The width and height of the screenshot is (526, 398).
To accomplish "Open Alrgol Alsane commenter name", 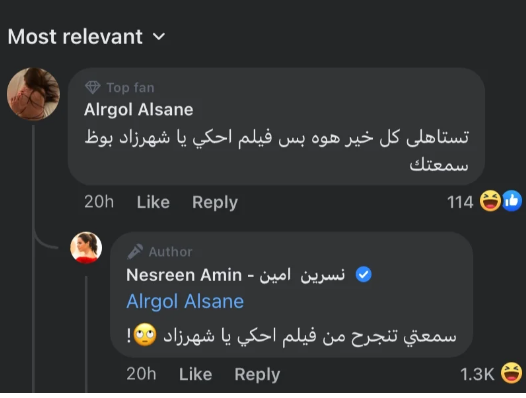I will click(x=139, y=110).
